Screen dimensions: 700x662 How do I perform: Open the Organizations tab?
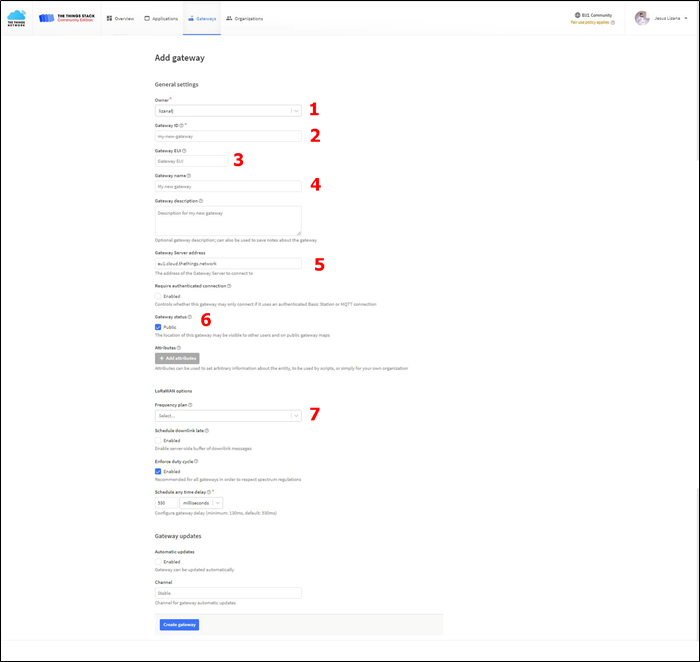[244, 19]
